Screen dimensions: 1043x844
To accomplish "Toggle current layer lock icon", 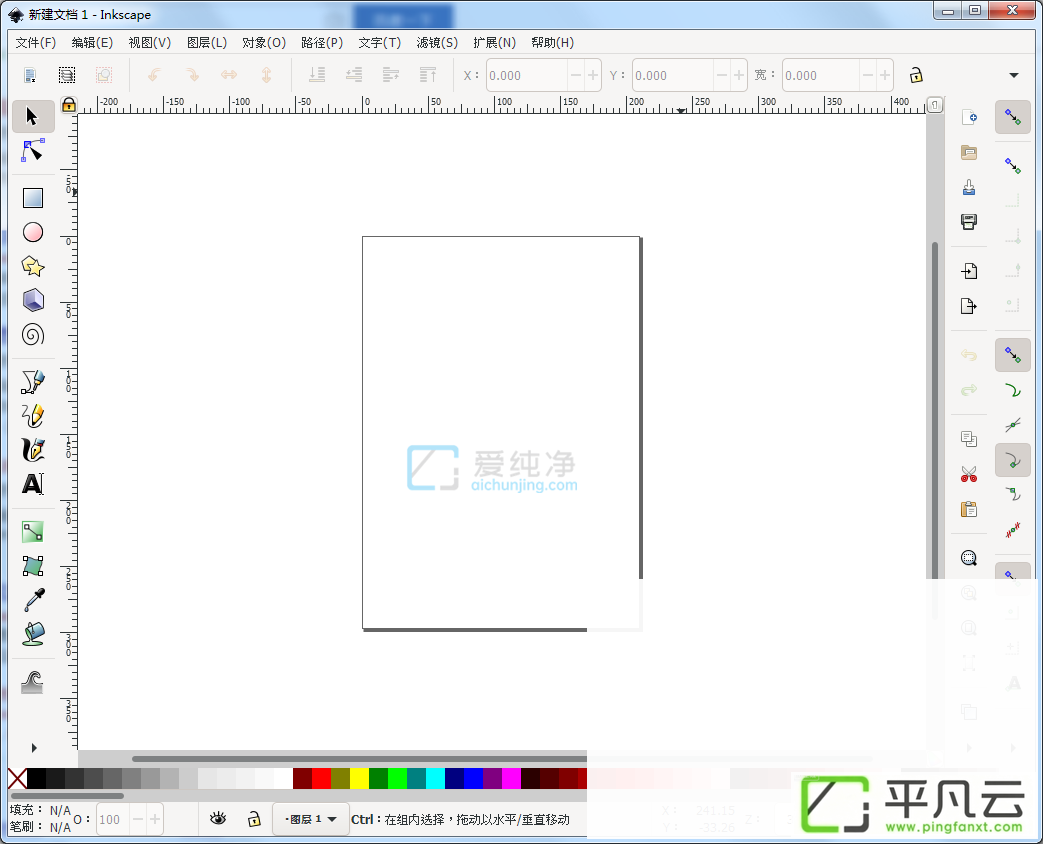I will tap(254, 819).
